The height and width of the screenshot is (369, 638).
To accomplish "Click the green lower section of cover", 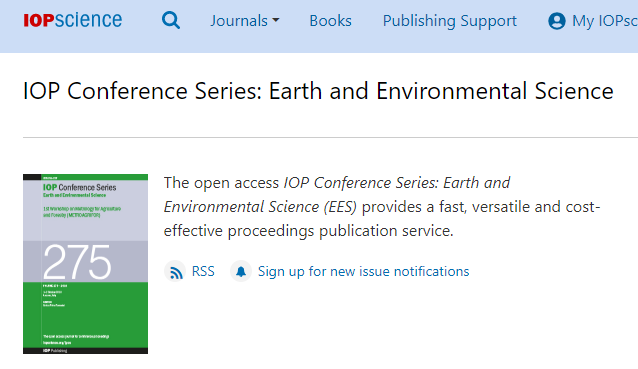I will (85, 315).
